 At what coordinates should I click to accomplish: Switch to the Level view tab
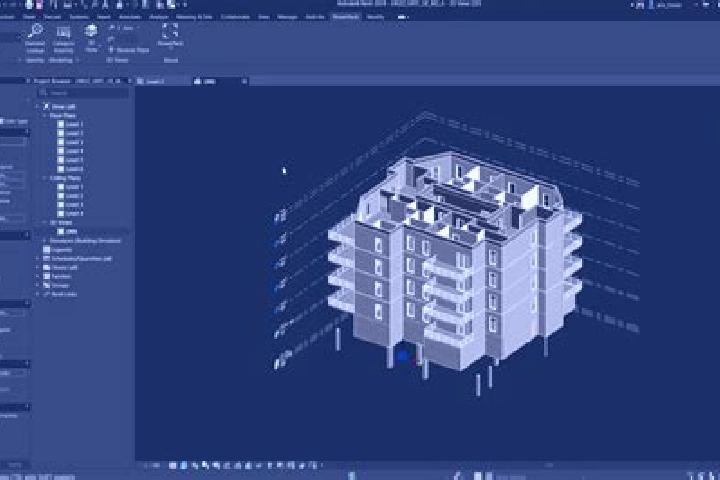(151, 81)
